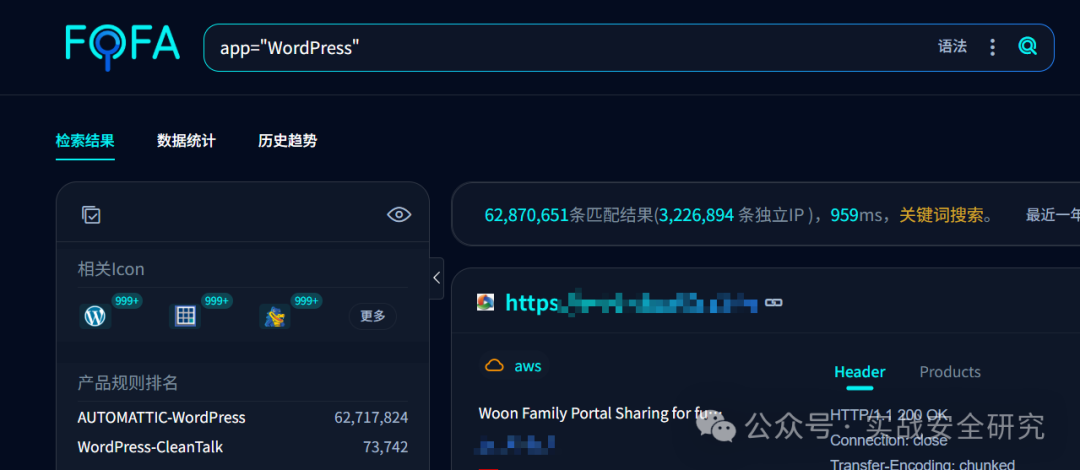Toggle the eye visibility icon
The width and height of the screenshot is (1080, 470).
coord(399,215)
